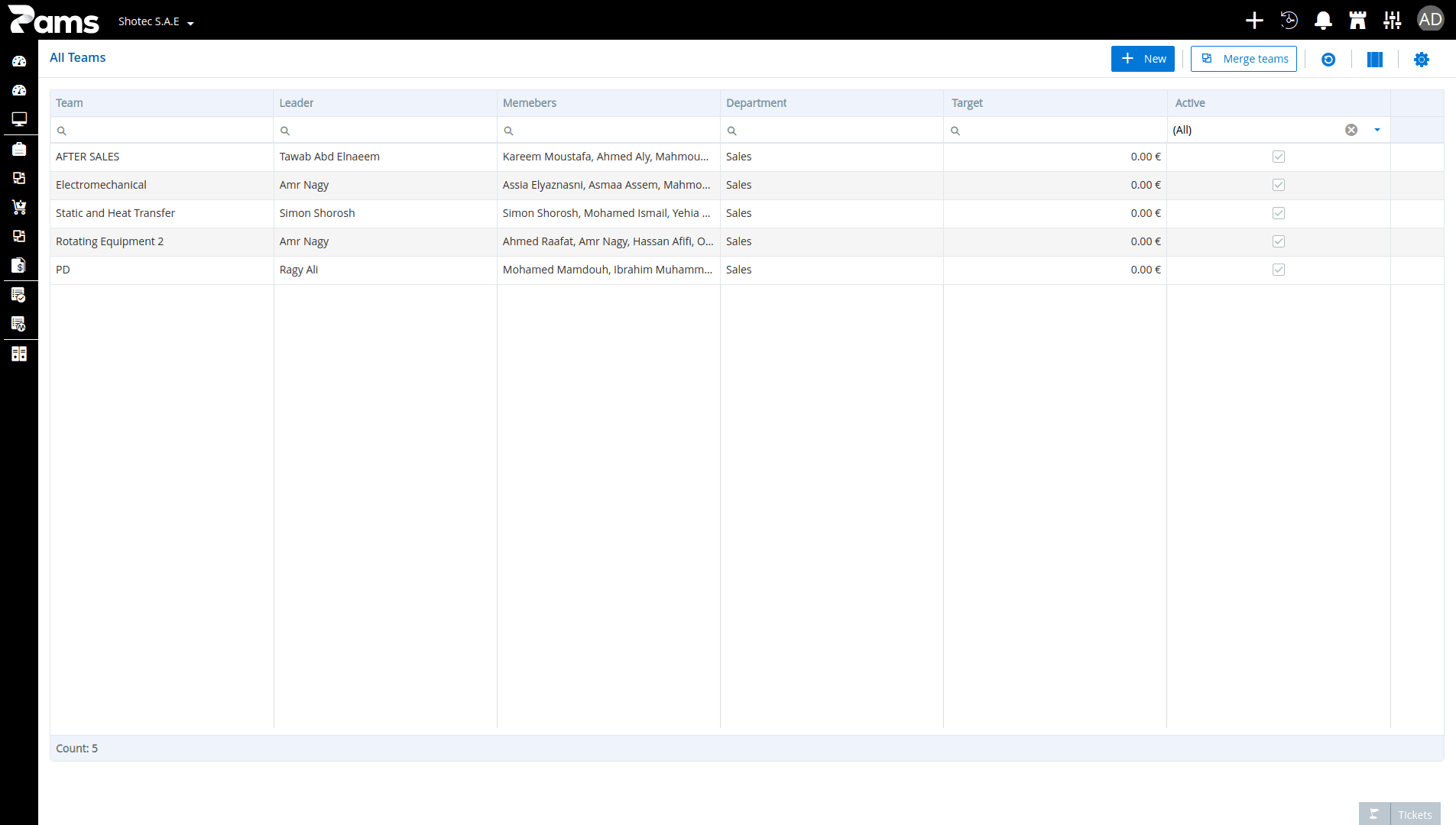Click the flag icon beside Tickets
The image size is (1456, 825).
click(x=1374, y=814)
